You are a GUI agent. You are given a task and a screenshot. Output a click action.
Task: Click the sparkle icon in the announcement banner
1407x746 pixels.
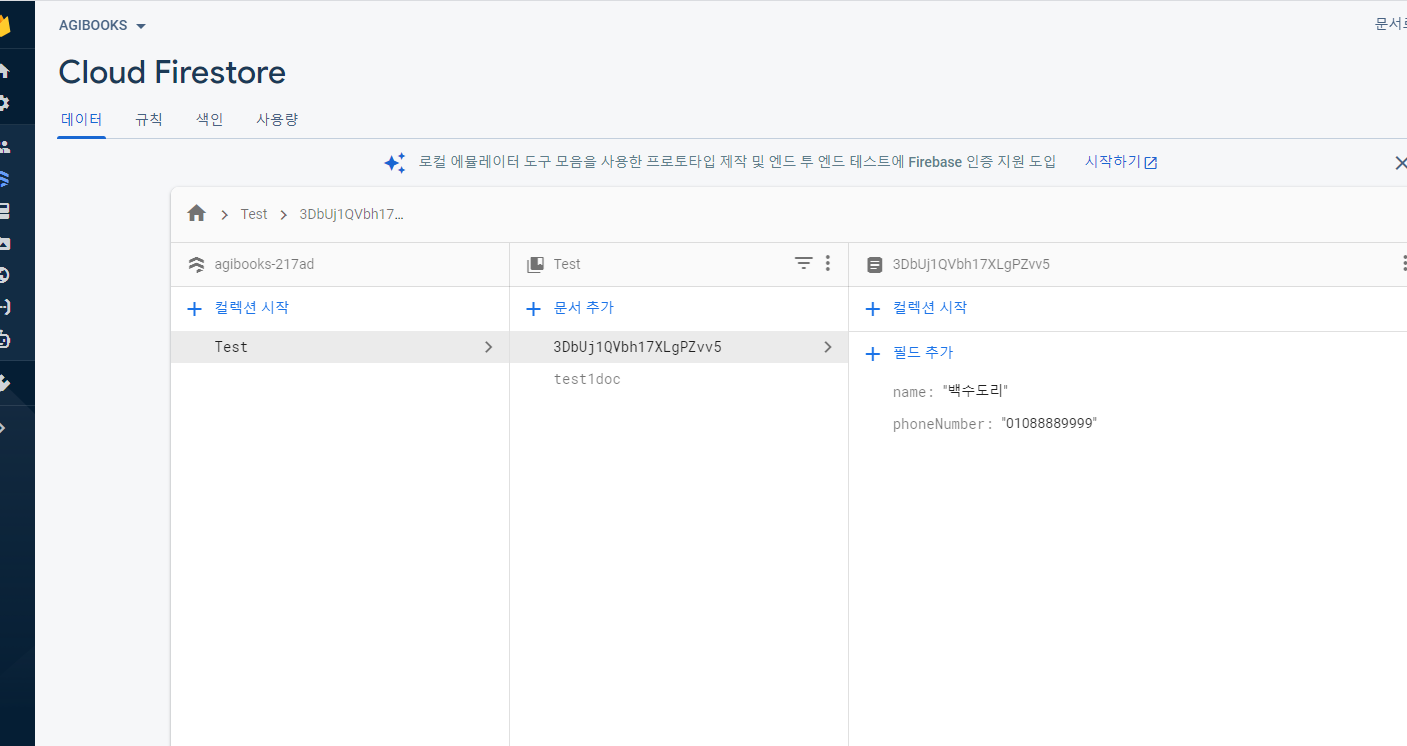tap(395, 162)
